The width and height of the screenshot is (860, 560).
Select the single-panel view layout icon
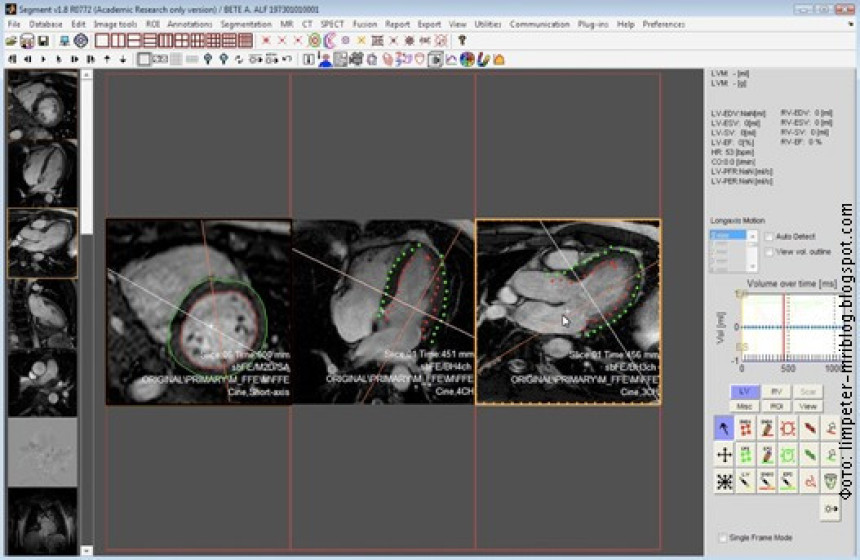[102, 41]
